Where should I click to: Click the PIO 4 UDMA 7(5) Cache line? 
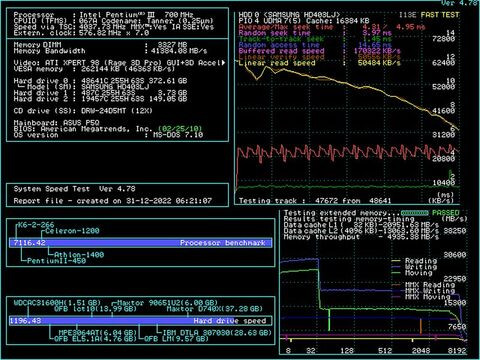pos(304,21)
